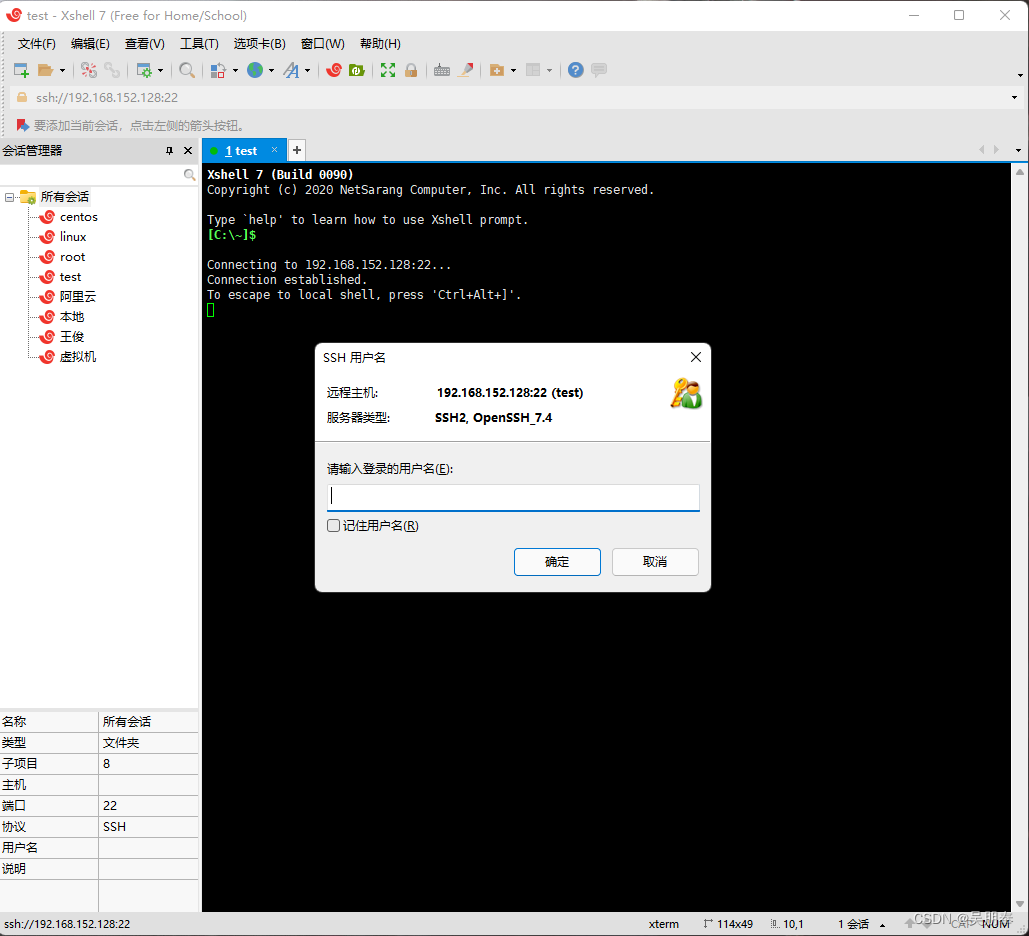Screen dimensions: 1029x936
Task: Open the 文件(F) menu
Action: pos(37,44)
